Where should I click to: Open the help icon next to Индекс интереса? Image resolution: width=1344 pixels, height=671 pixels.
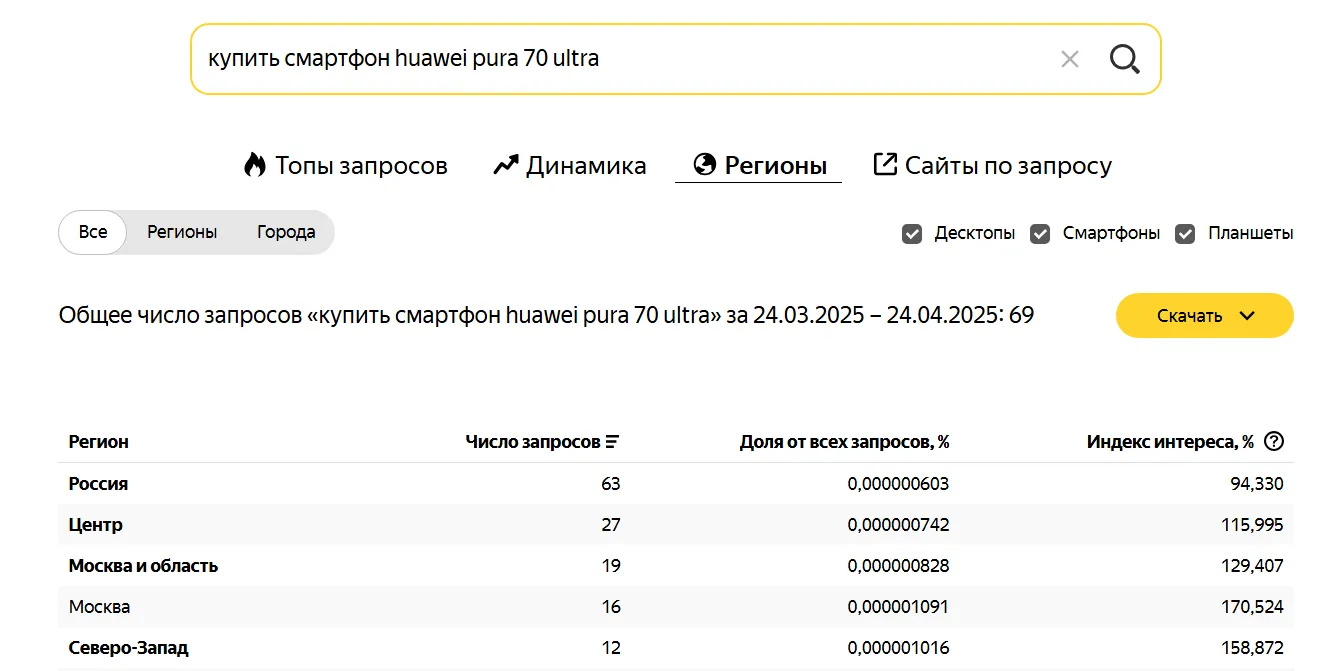tap(1274, 441)
